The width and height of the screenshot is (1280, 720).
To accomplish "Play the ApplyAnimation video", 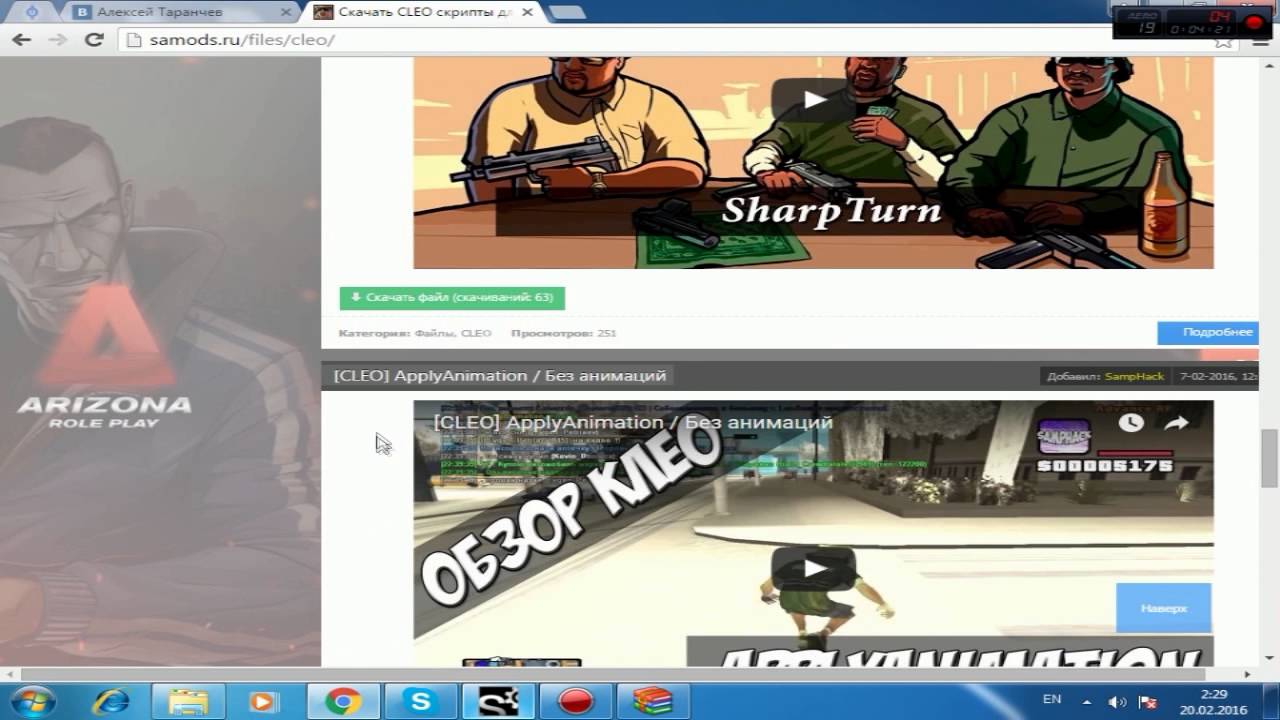I will (x=814, y=569).
